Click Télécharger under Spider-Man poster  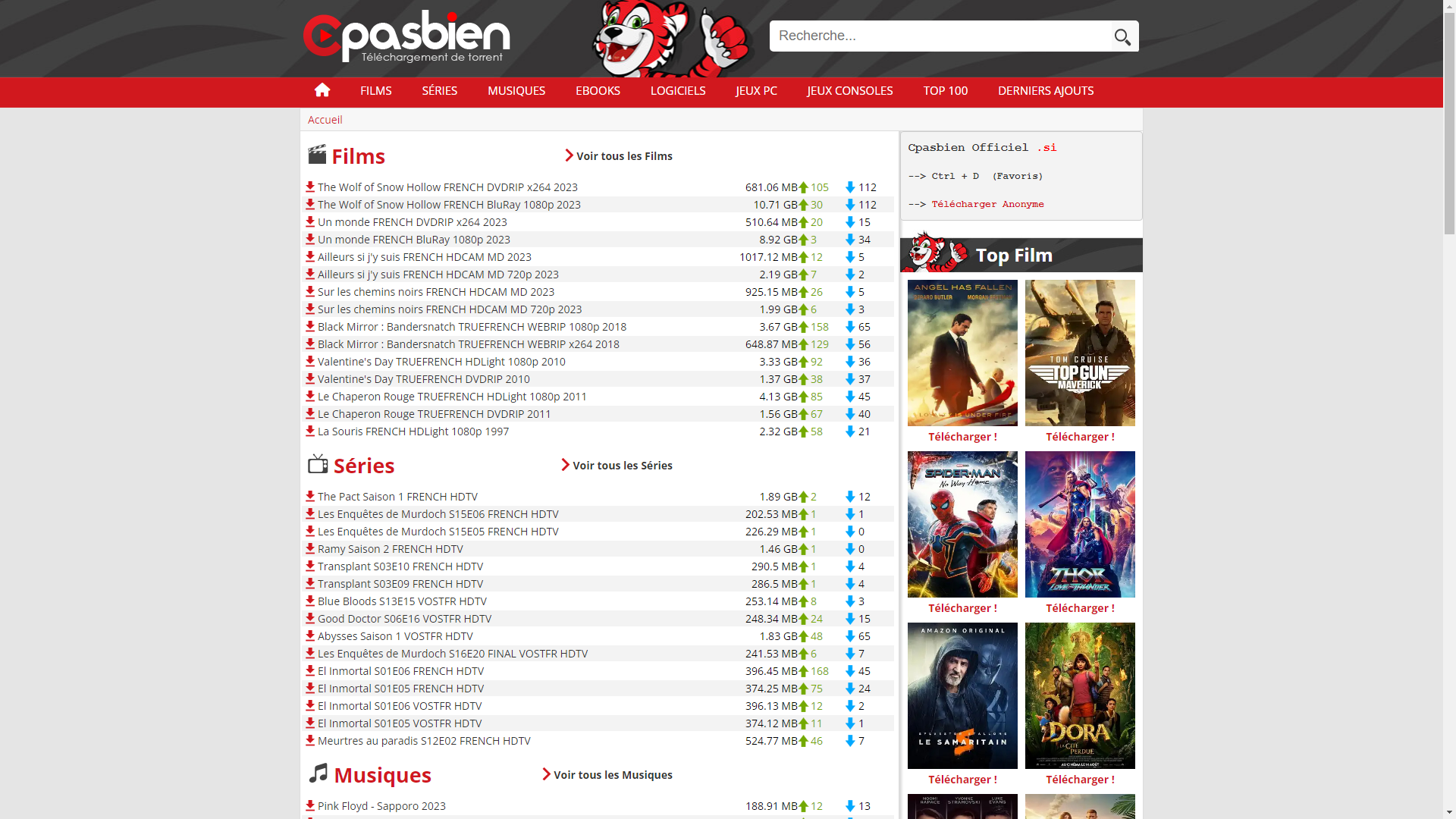pyautogui.click(x=962, y=608)
